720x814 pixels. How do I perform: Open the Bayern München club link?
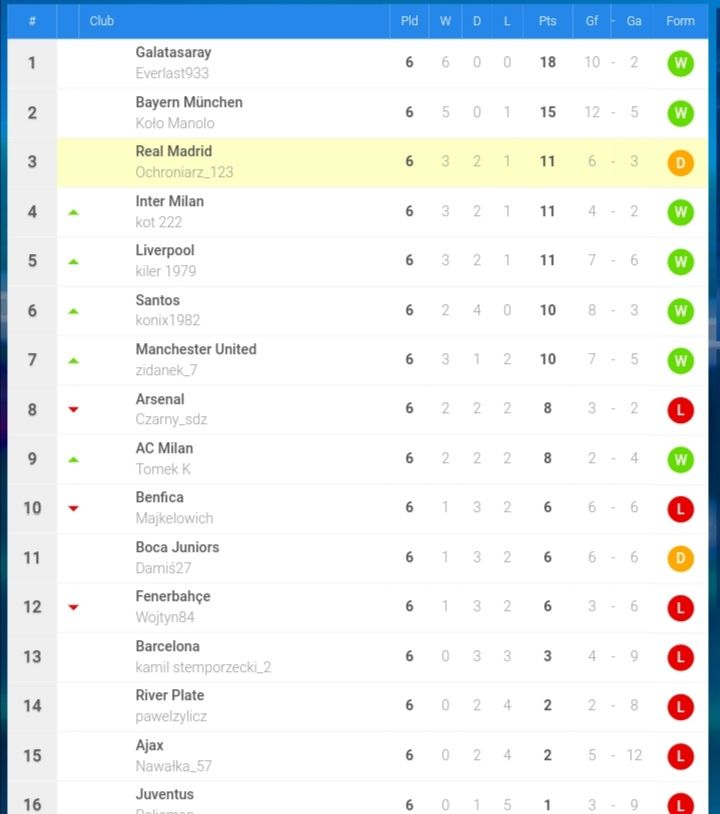pyautogui.click(x=189, y=102)
